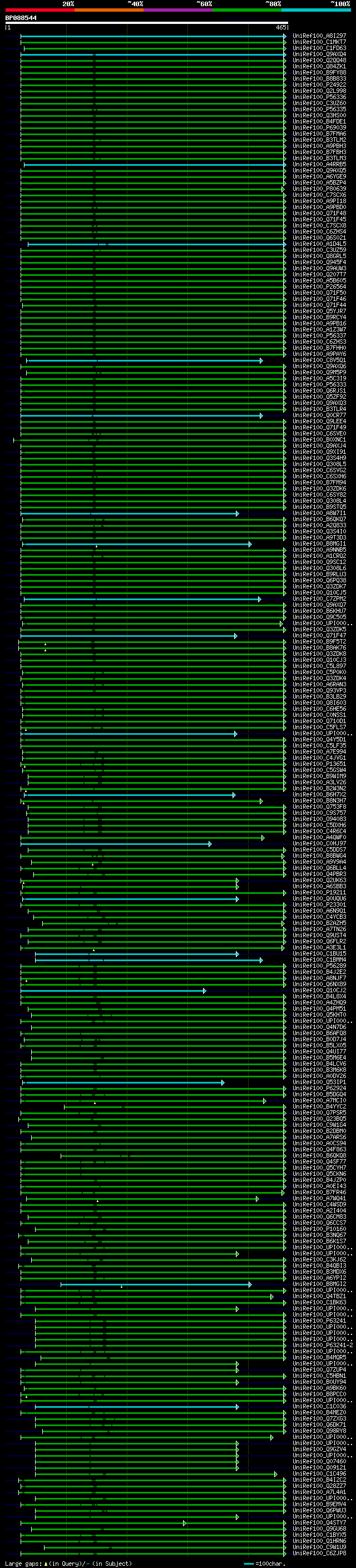Select label UniRef100_P63241-2
The height and width of the screenshot is (1568, 356).
pos(323,1345)
